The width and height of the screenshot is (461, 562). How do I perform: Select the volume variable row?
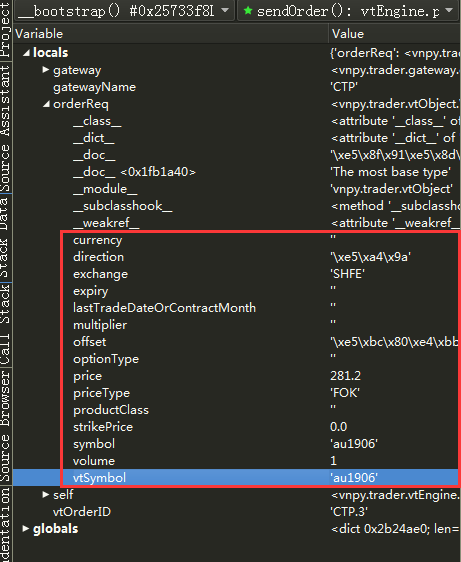(x=237, y=461)
